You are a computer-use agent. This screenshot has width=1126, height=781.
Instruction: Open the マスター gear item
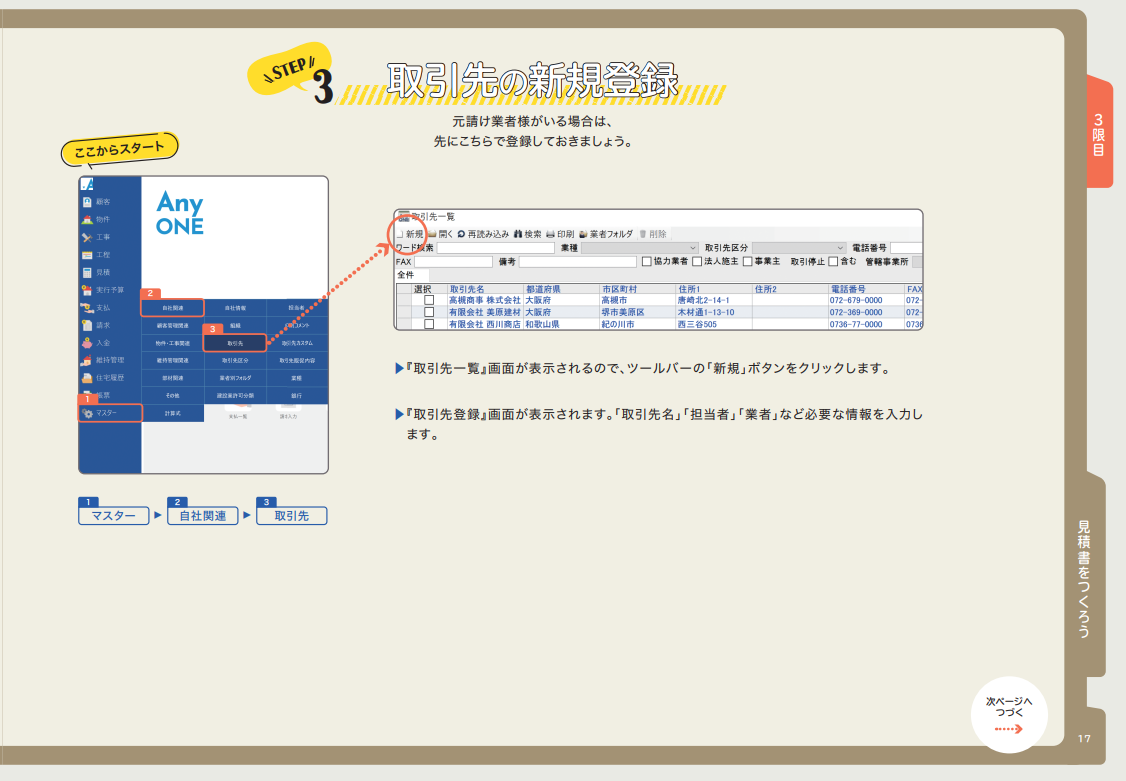coord(110,413)
